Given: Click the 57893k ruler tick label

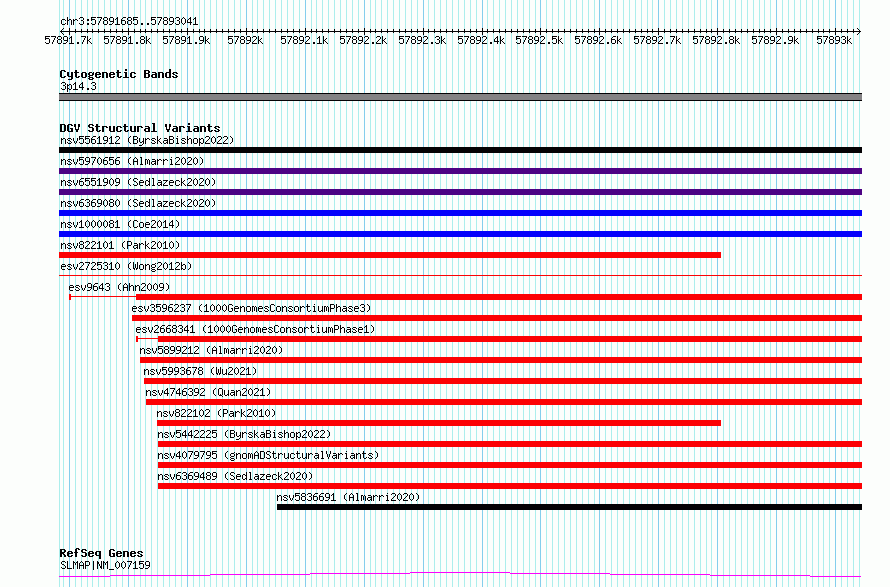Looking at the screenshot, I should [834, 40].
